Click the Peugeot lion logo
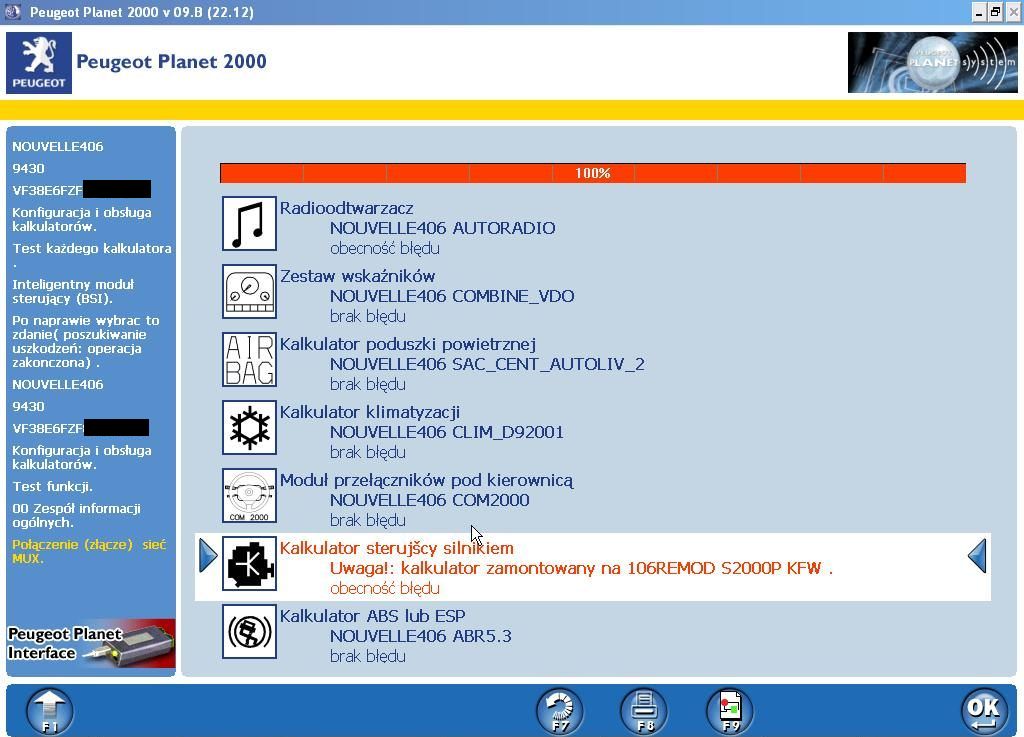 click(39, 62)
